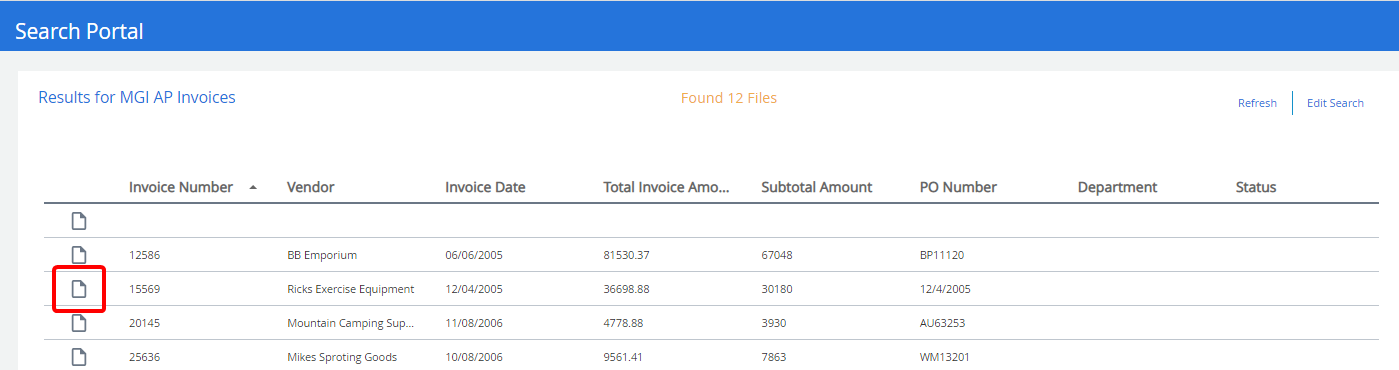
Task: Sort by Invoice Date column header
Action: (485, 187)
